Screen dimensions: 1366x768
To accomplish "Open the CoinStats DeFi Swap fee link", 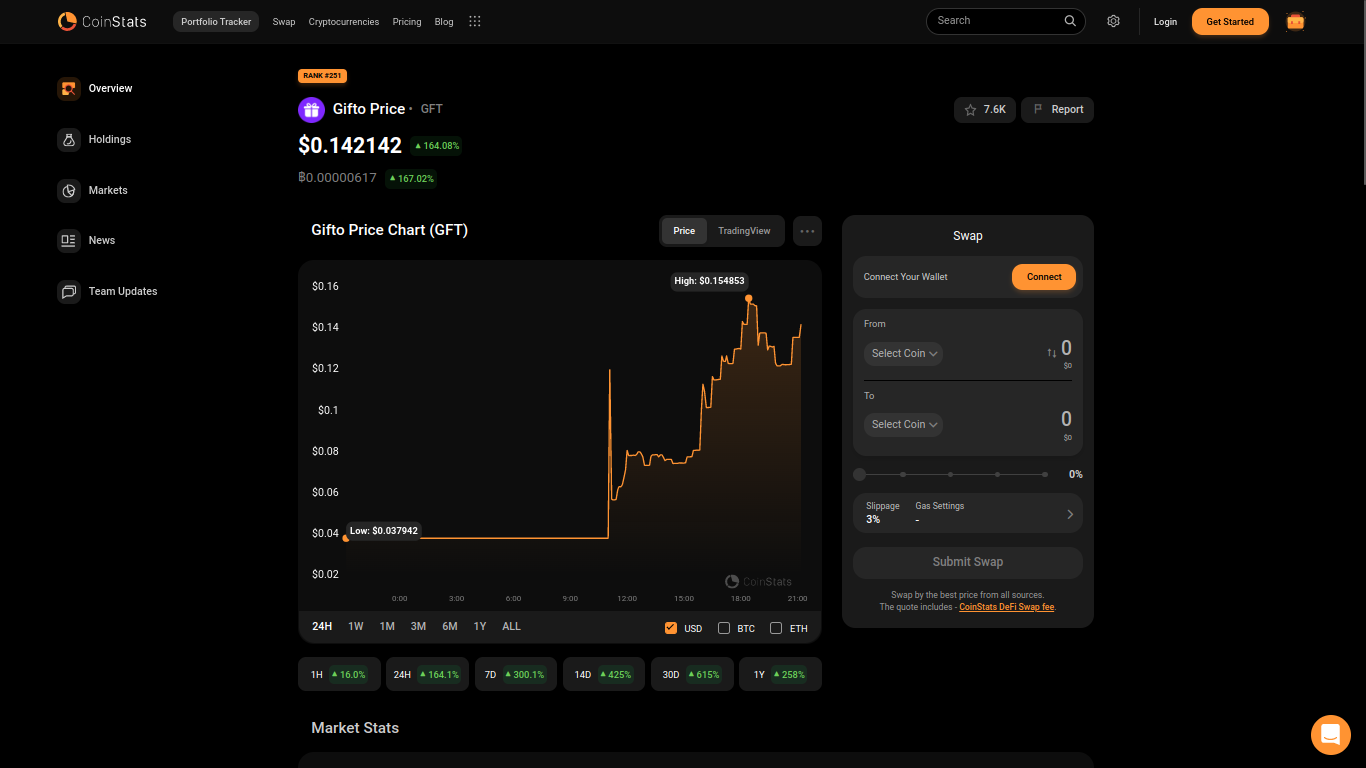I will [1006, 607].
